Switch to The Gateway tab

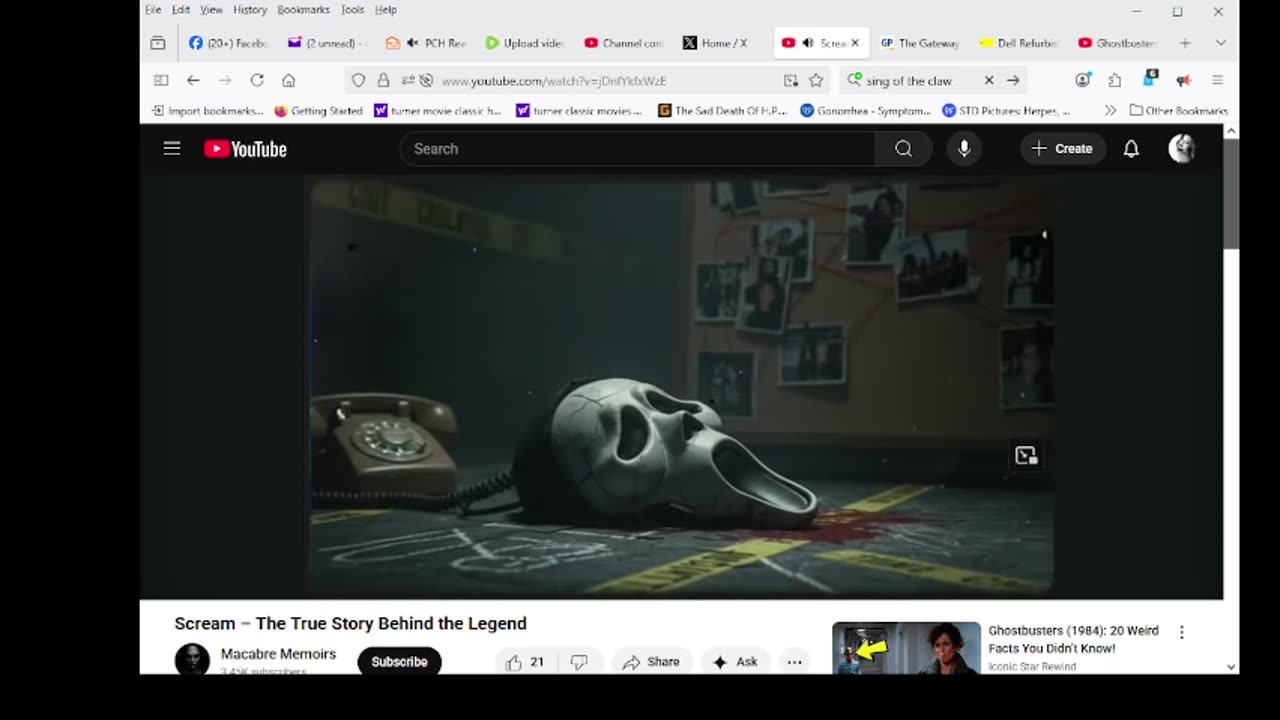920,43
